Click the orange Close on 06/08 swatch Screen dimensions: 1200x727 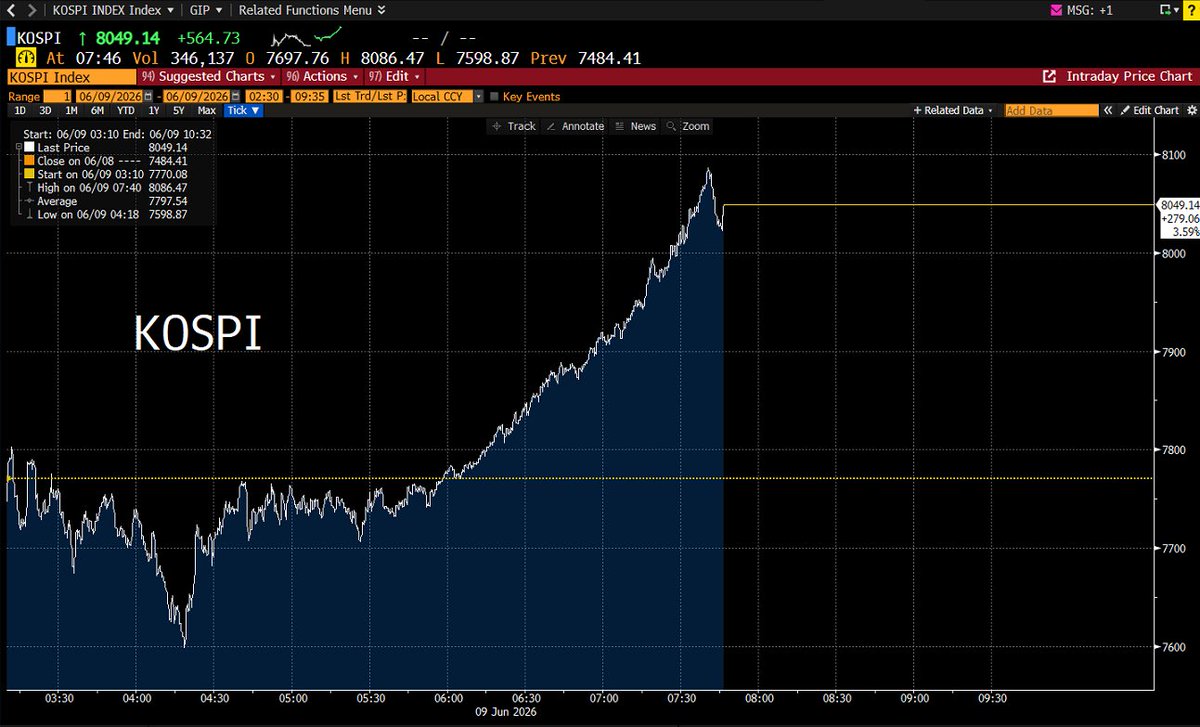point(28,161)
